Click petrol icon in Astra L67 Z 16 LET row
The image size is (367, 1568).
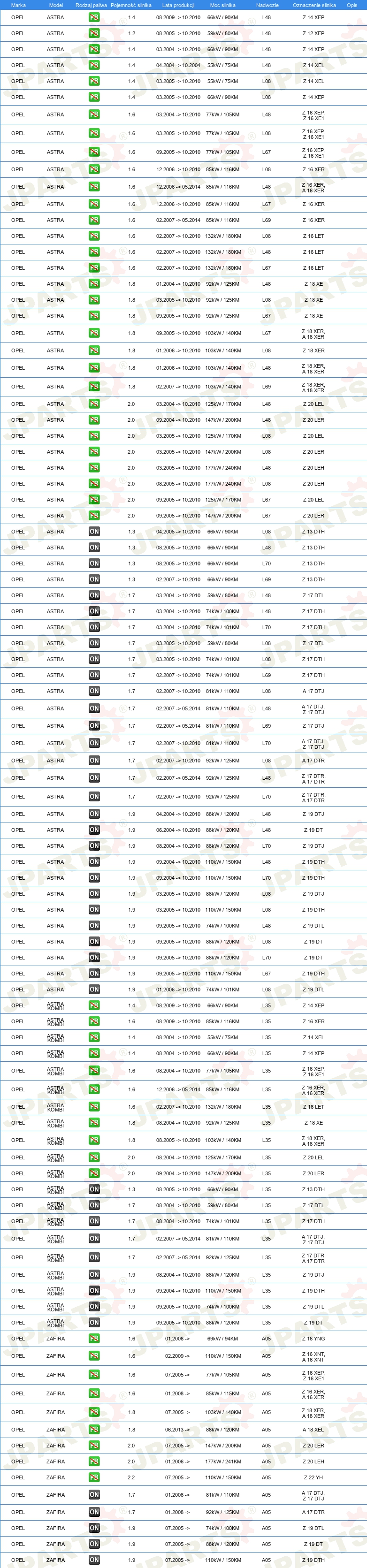[x=94, y=268]
